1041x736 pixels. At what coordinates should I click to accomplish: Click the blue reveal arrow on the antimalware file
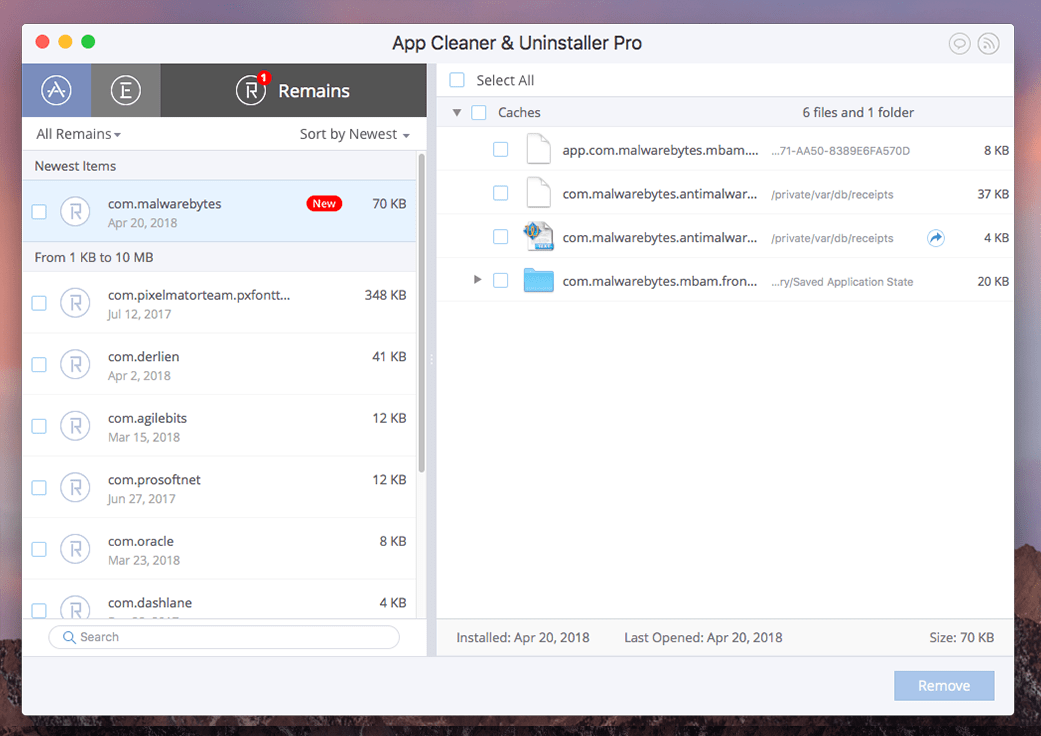935,238
